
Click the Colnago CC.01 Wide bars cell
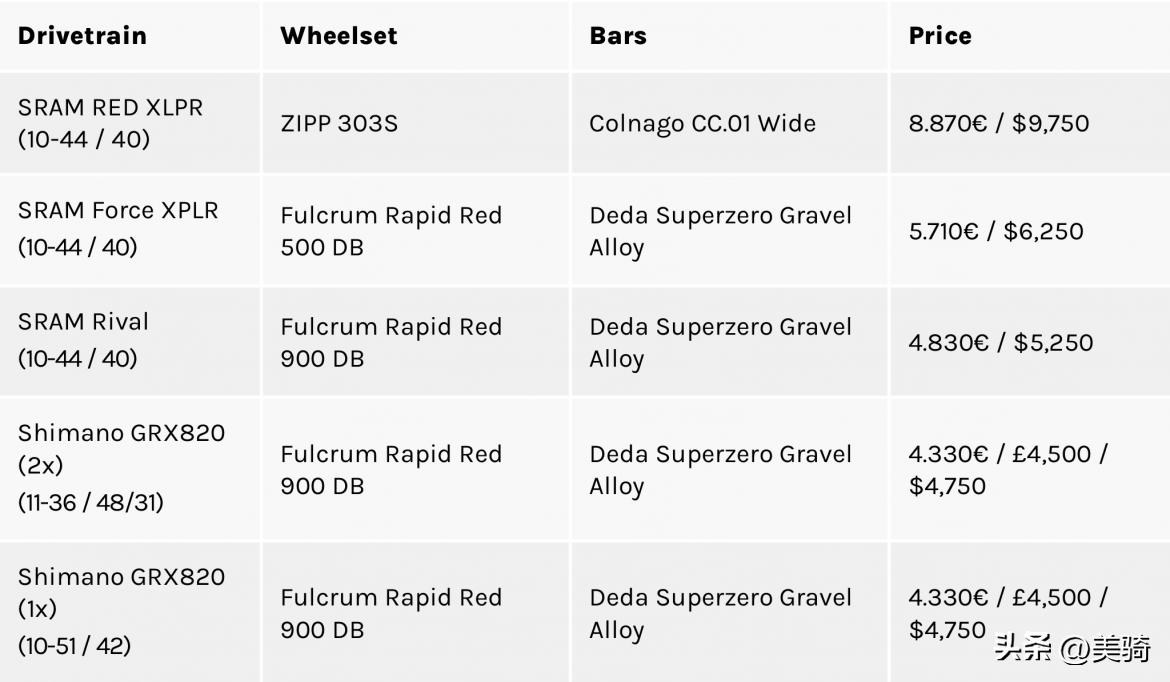pyautogui.click(x=702, y=123)
